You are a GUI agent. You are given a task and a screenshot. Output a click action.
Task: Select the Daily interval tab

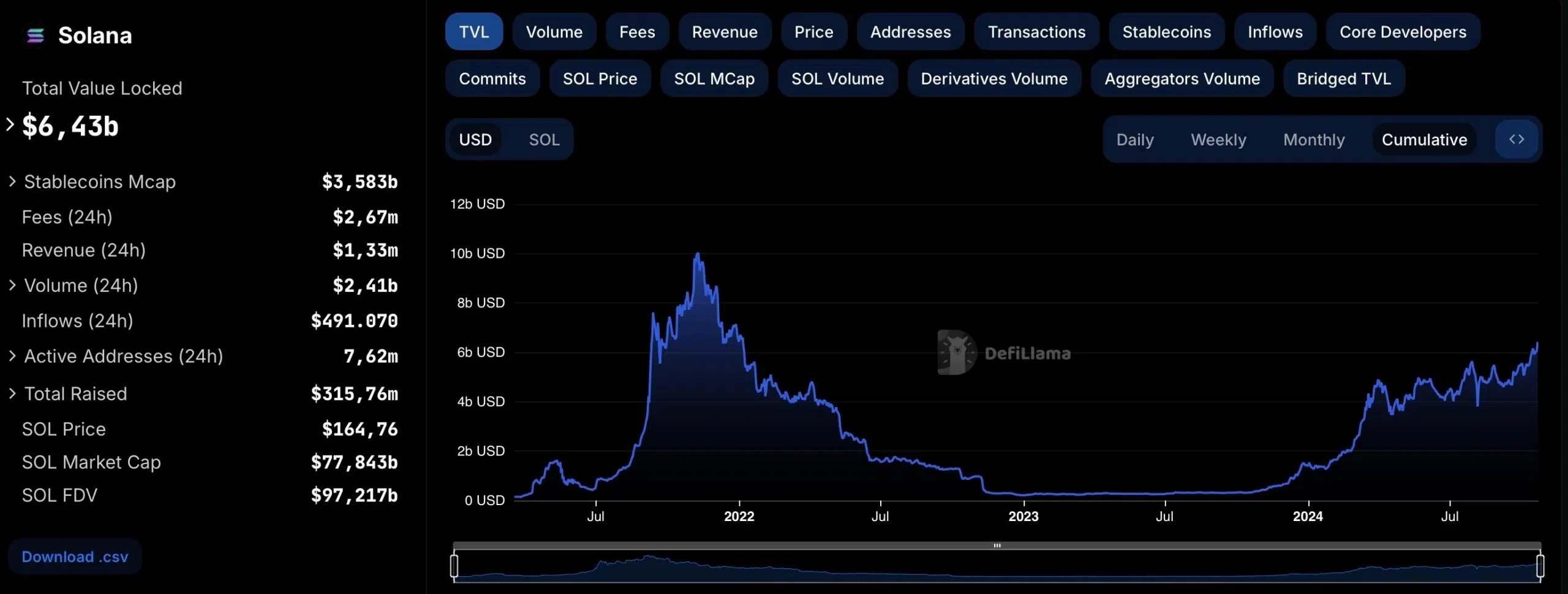[x=1135, y=140]
